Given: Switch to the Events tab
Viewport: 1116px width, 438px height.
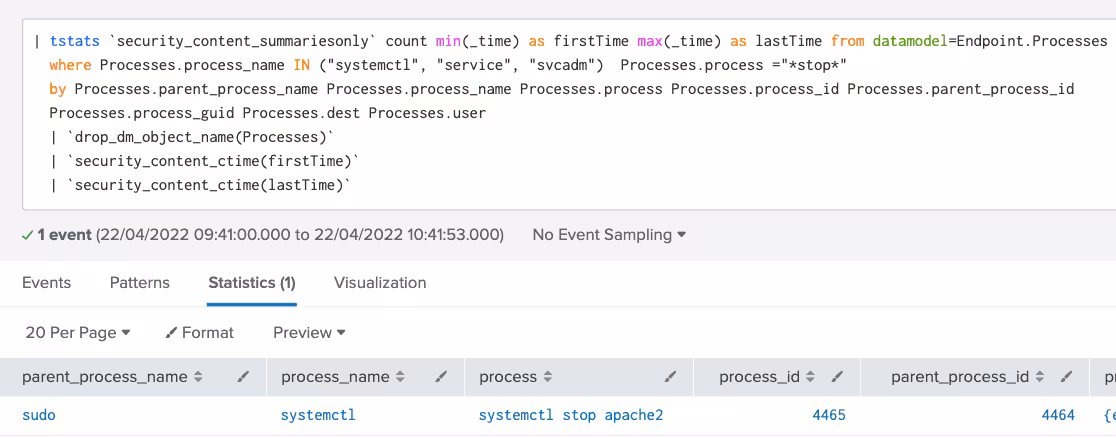Looking at the screenshot, I should [x=46, y=283].
